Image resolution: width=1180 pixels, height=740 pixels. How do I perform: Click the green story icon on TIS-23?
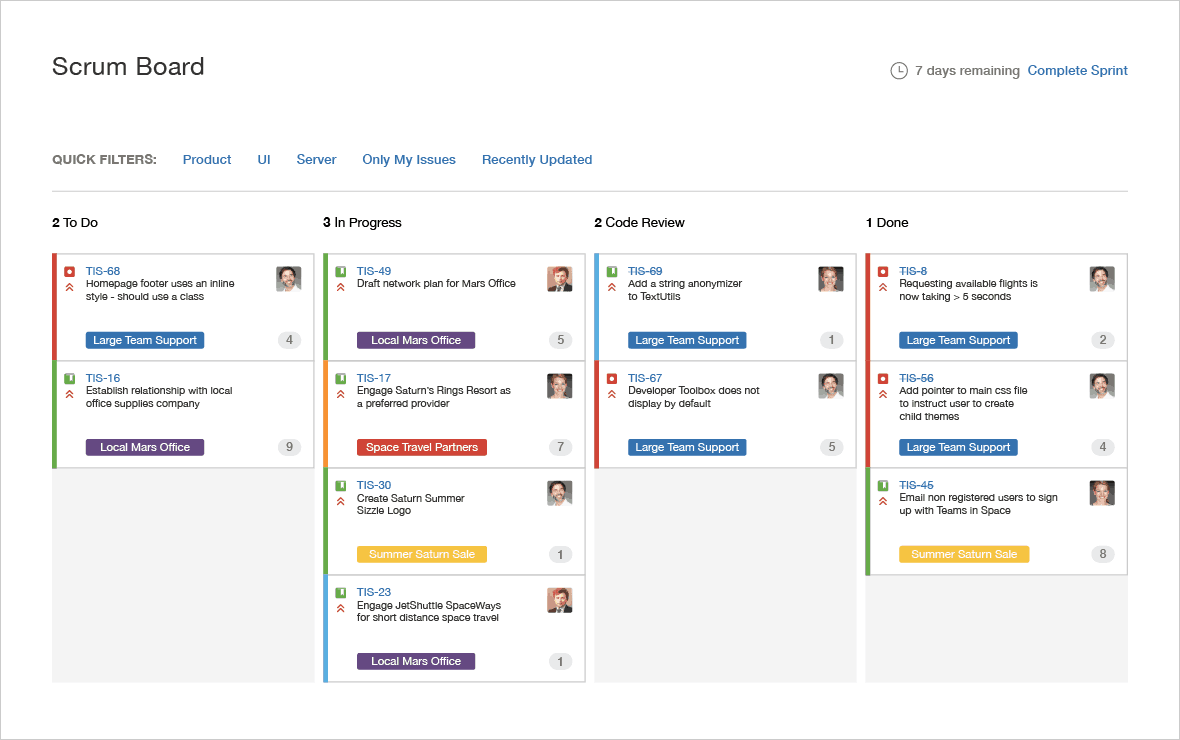tap(341, 593)
